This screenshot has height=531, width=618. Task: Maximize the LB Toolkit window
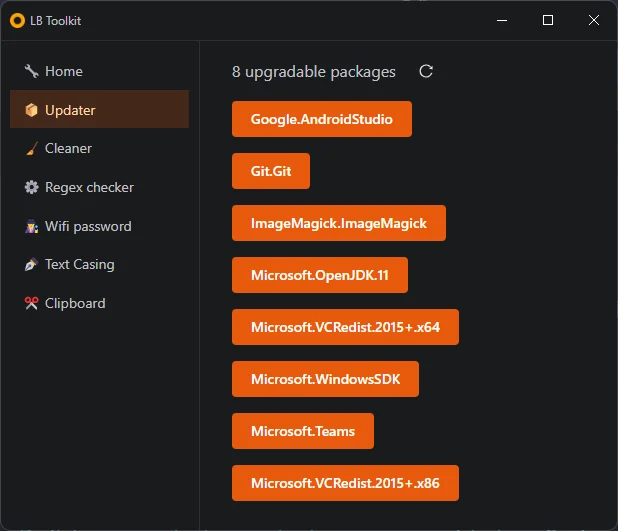tap(548, 20)
